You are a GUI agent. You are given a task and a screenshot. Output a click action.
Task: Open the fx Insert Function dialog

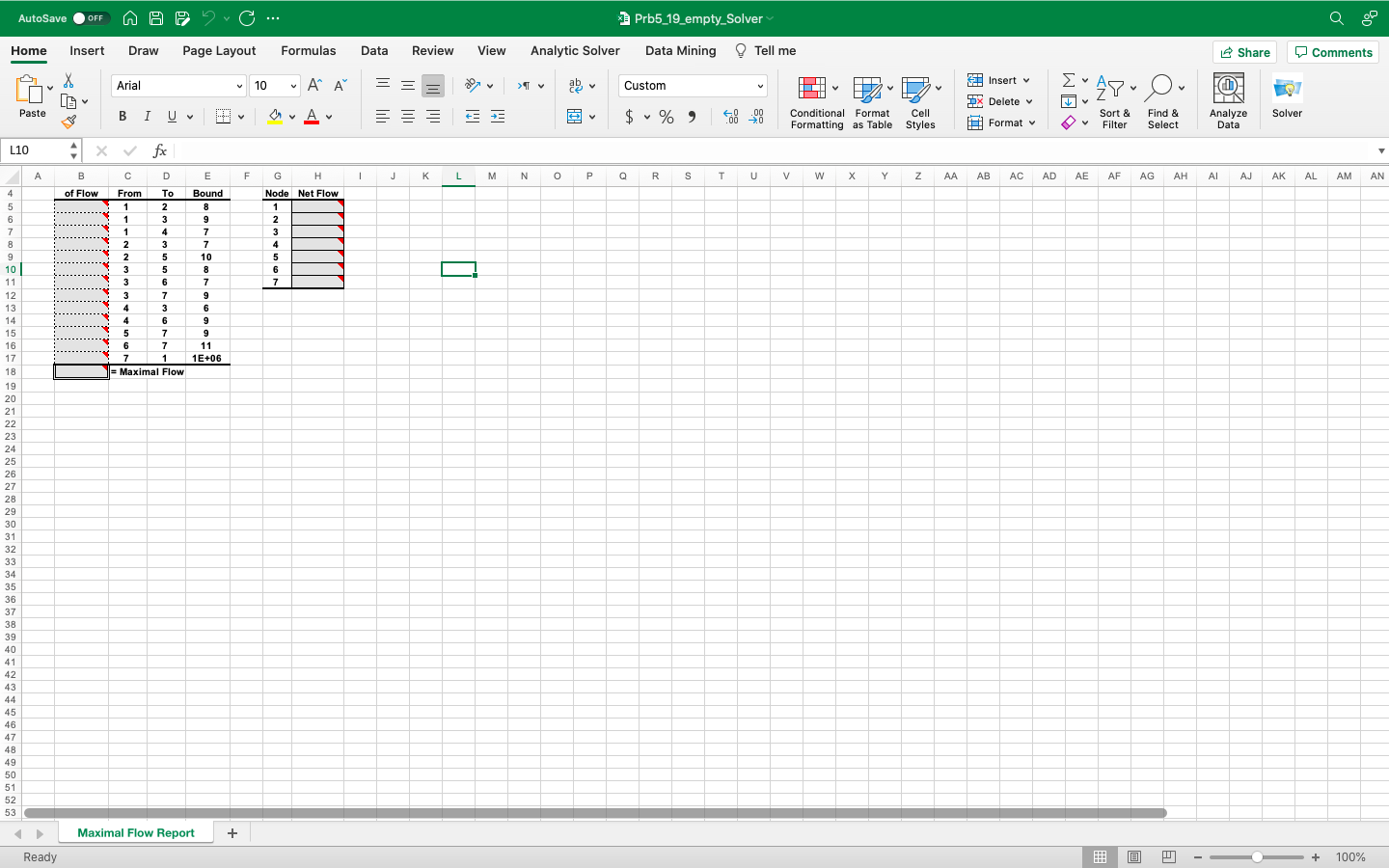point(160,150)
